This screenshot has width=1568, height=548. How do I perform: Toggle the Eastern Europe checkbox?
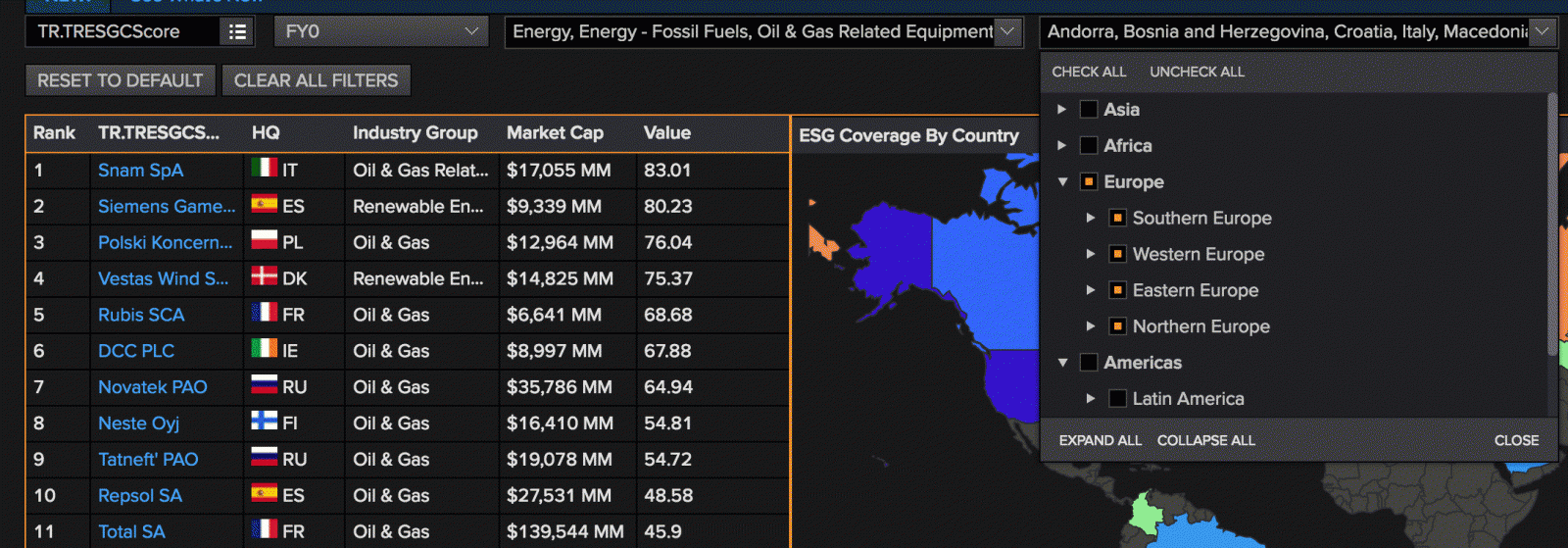[1117, 290]
